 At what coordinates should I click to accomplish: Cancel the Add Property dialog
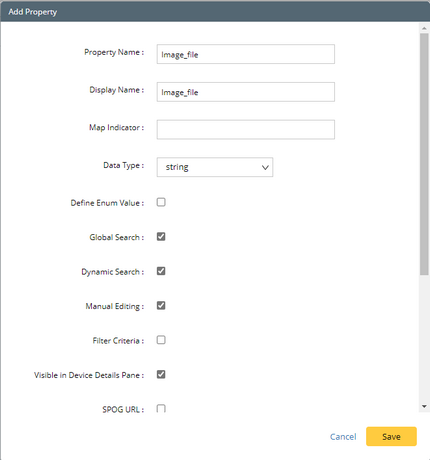coord(343,437)
